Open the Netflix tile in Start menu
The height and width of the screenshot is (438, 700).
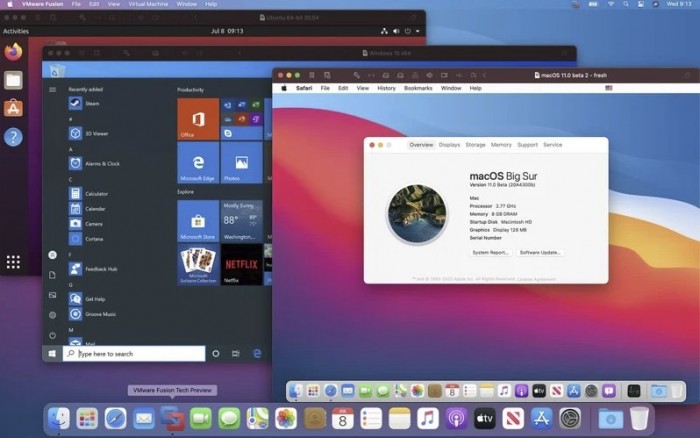(x=241, y=264)
